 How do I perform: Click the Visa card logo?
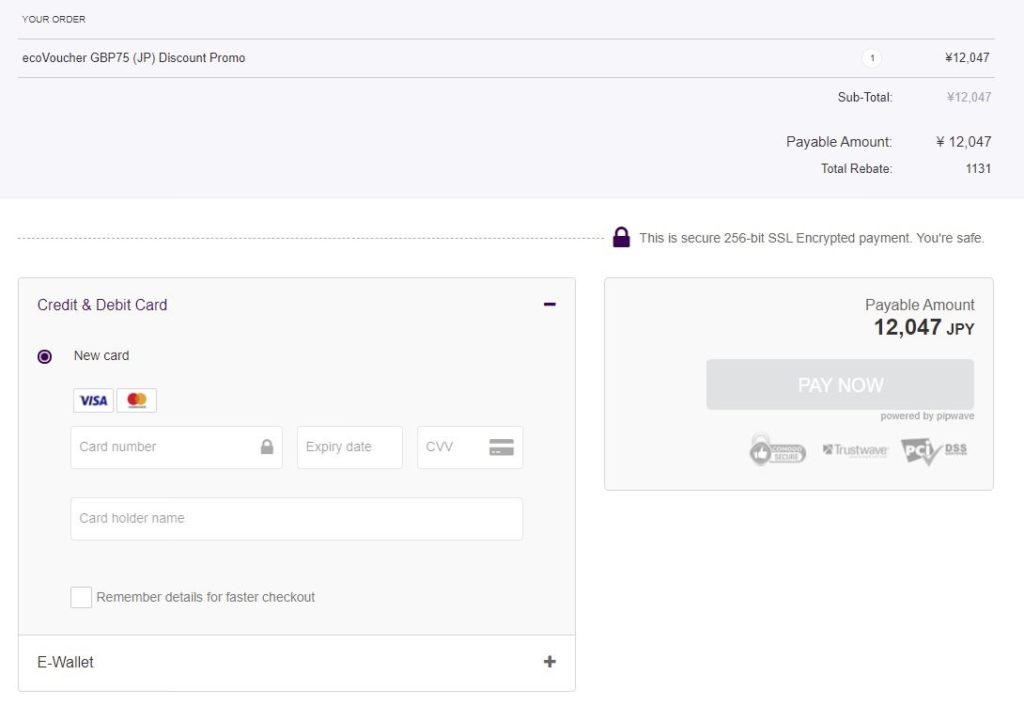(93, 400)
